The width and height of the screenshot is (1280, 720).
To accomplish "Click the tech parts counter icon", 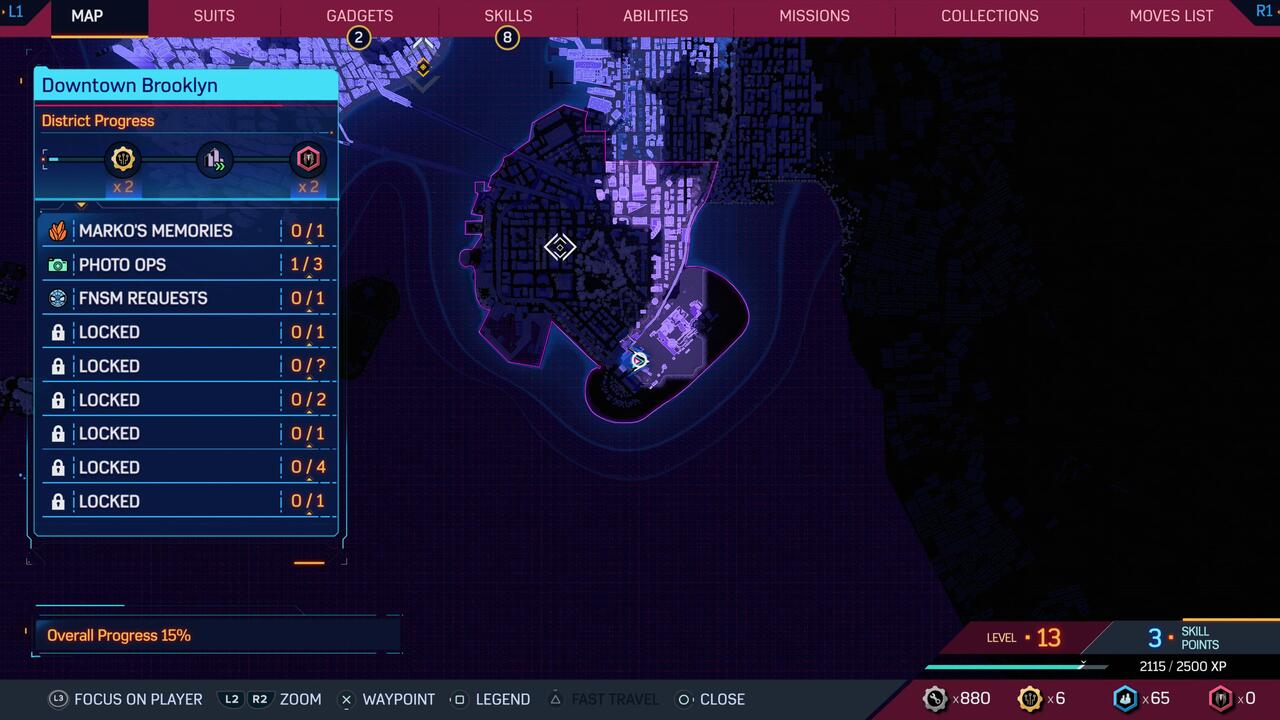I will coord(934,699).
